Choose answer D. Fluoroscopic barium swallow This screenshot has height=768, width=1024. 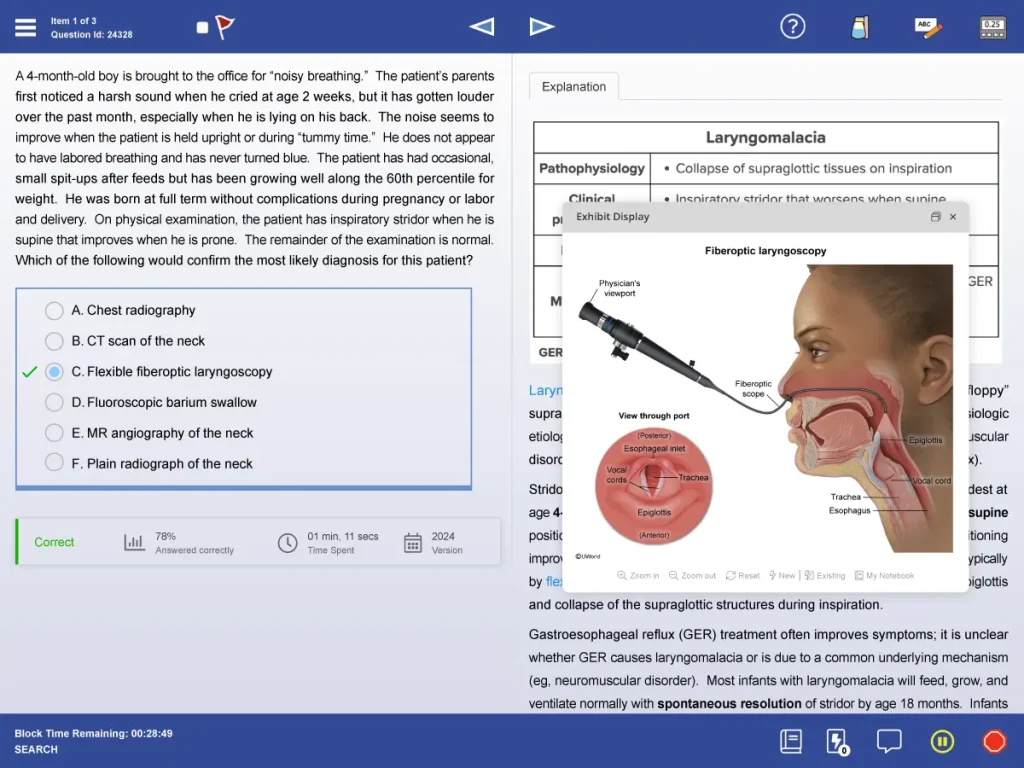pos(54,403)
